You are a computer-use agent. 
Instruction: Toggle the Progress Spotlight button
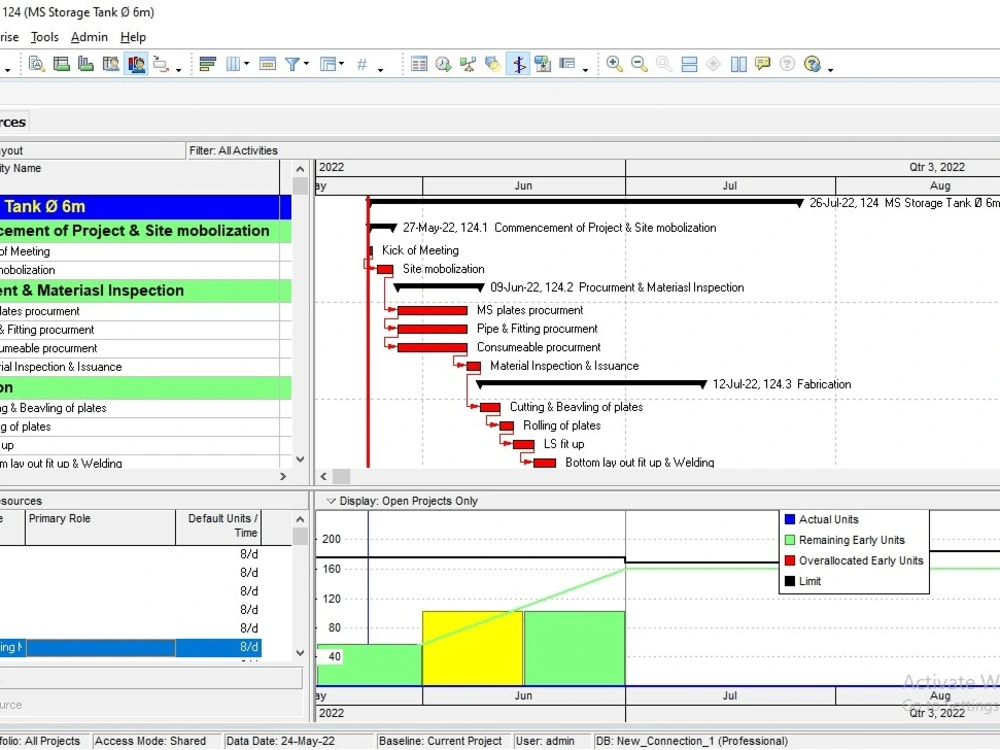518,64
